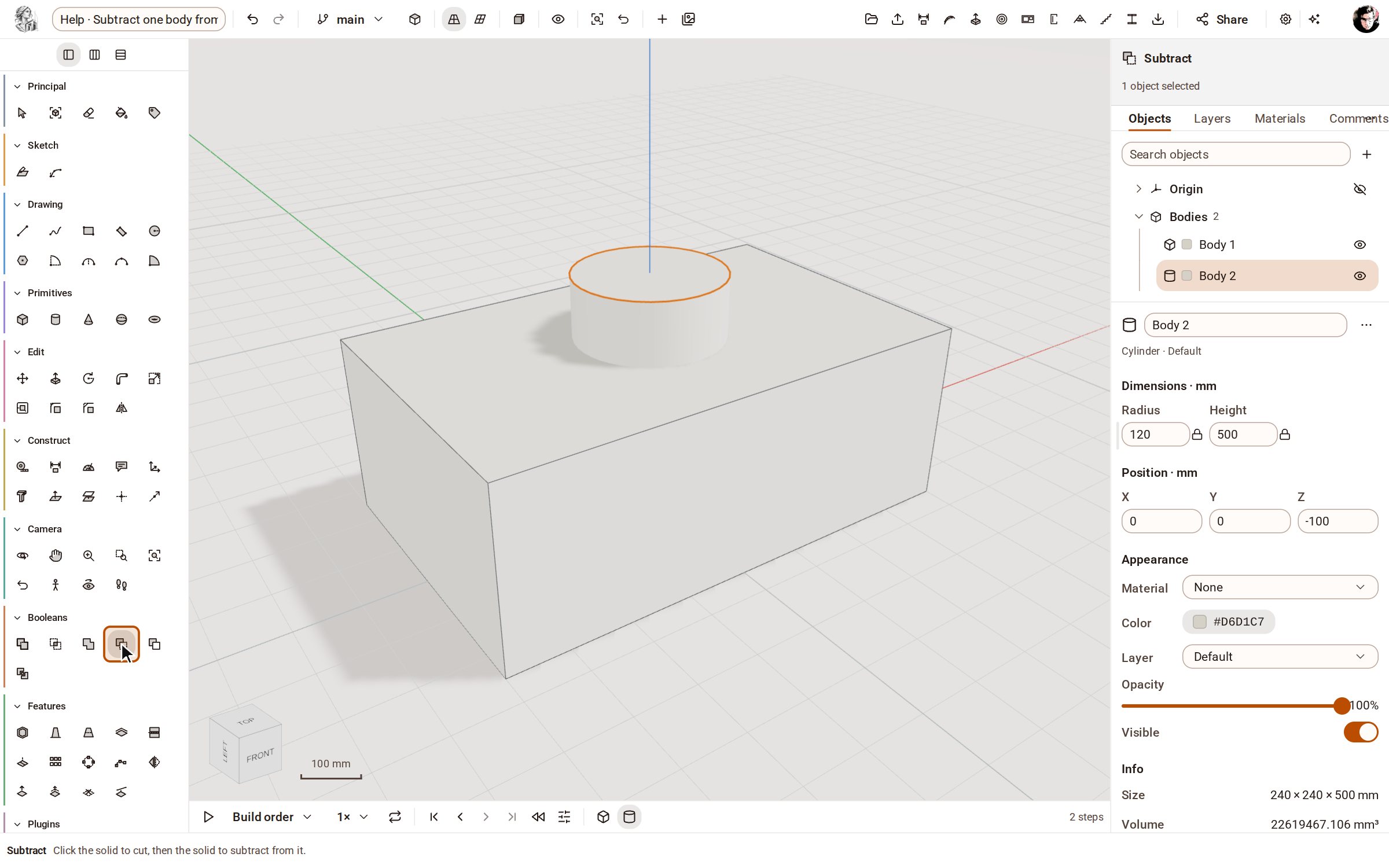Choose the Eraser tool in Principal
1389x868 pixels.
point(89,113)
